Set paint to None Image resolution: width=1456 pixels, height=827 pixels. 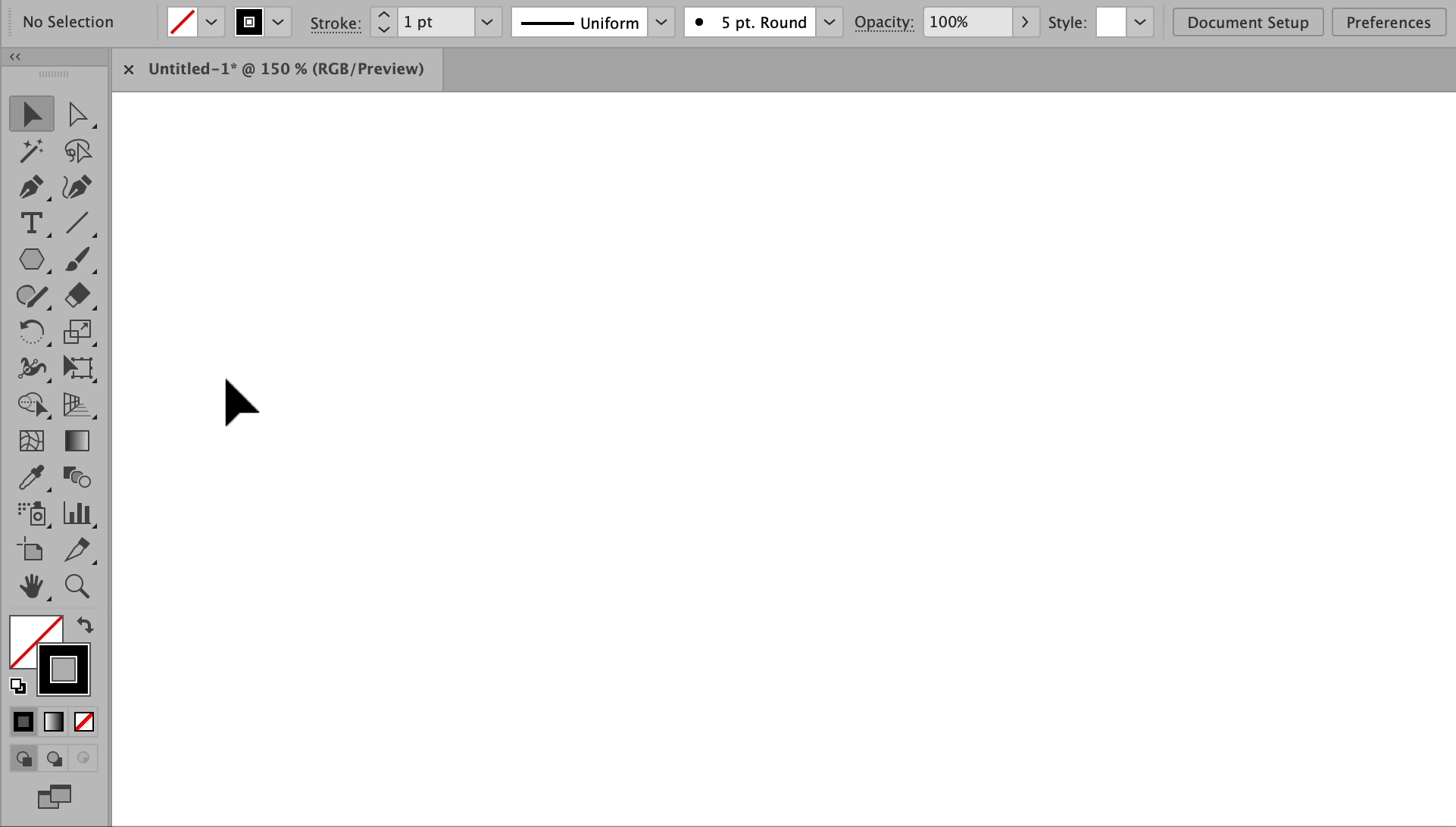(84, 722)
